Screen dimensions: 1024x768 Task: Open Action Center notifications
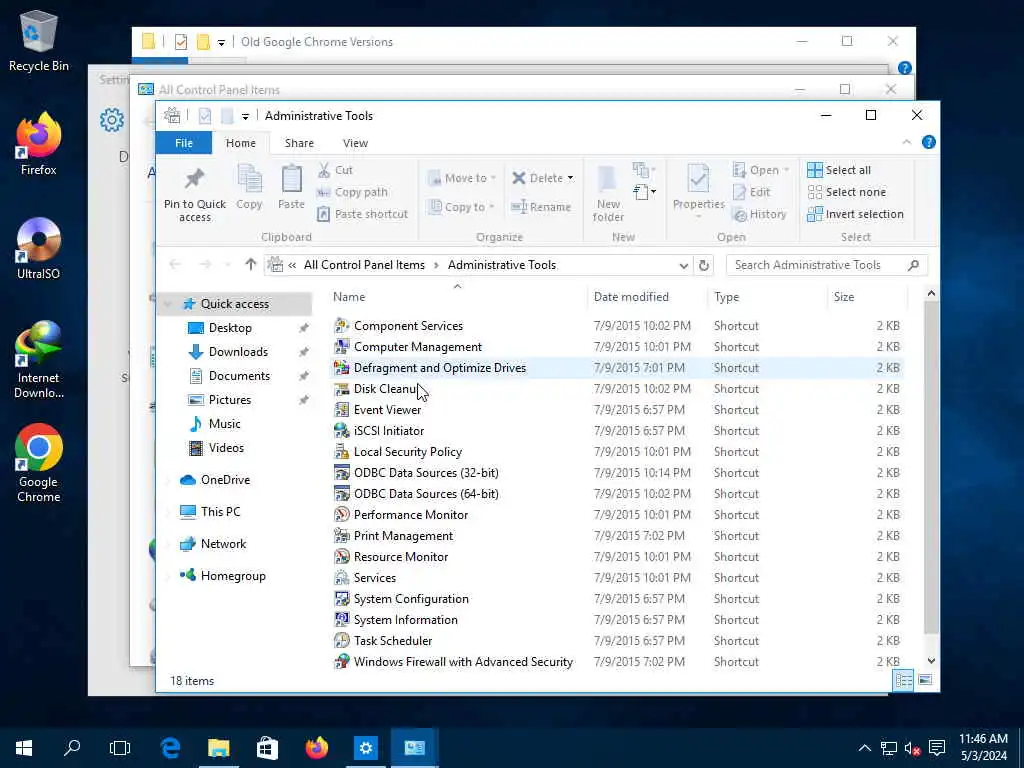[937, 748]
